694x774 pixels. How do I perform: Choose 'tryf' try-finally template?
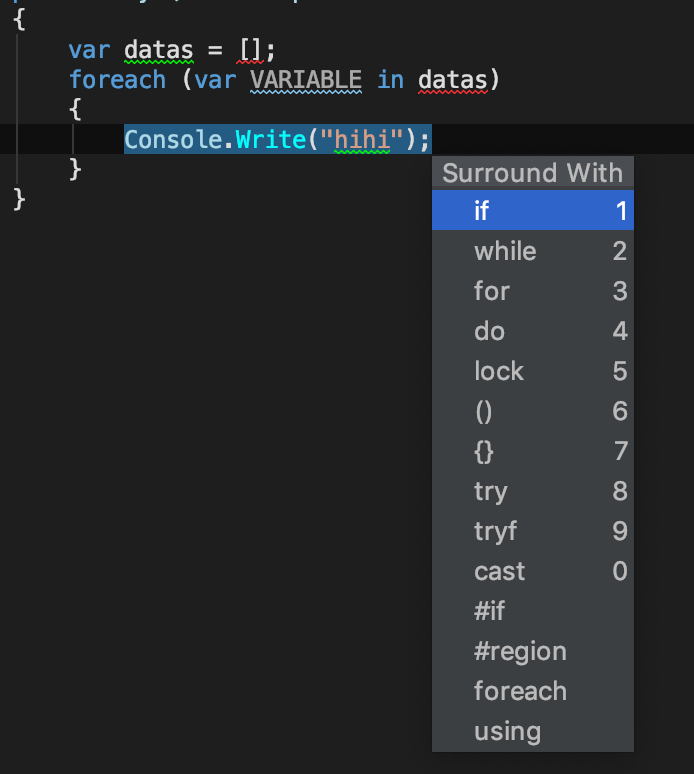tap(531, 531)
